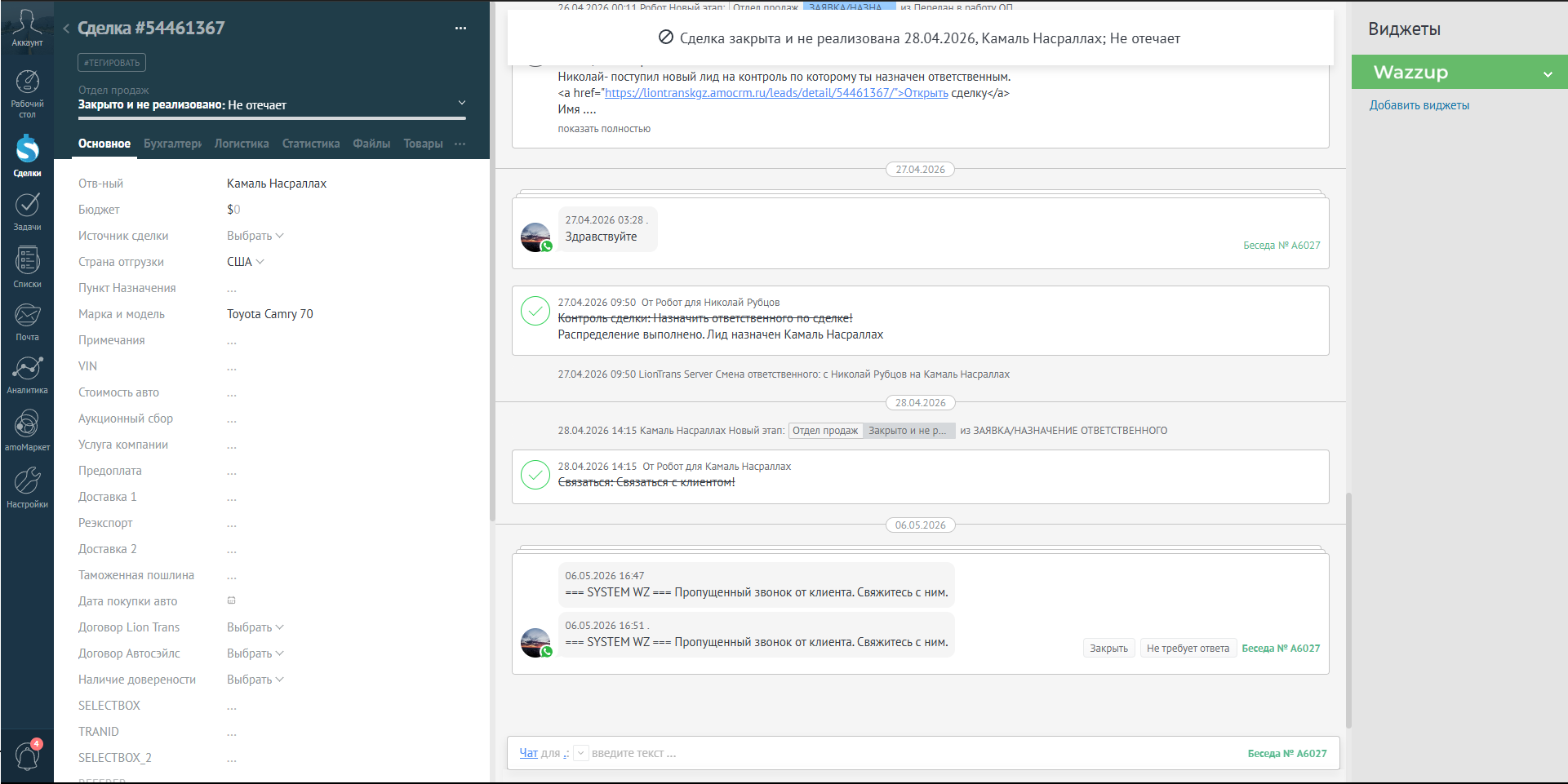Image resolution: width=1568 pixels, height=784 pixels.
Task: Go back using arrow beside Сделка title
Action: pos(66,29)
